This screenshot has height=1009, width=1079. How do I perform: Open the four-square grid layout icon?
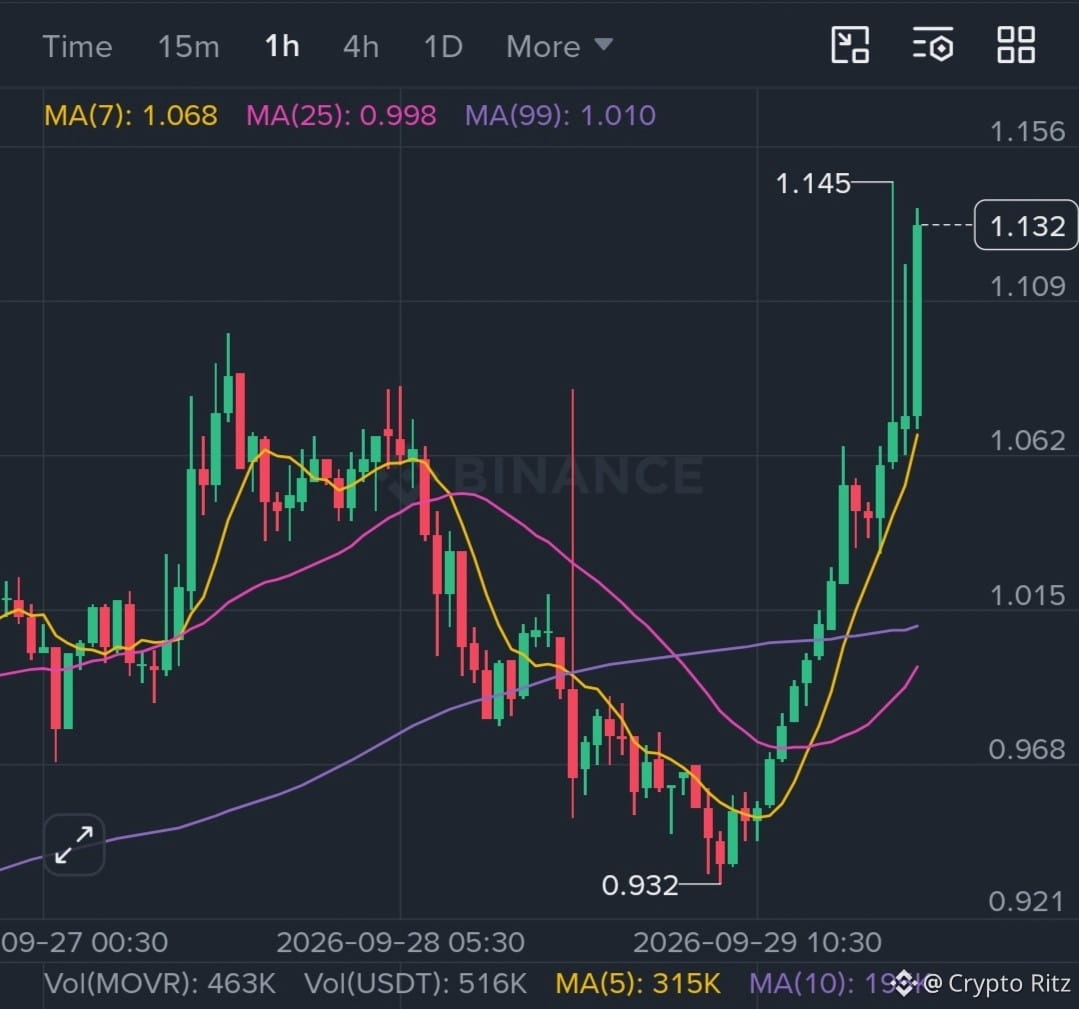pos(1016,45)
